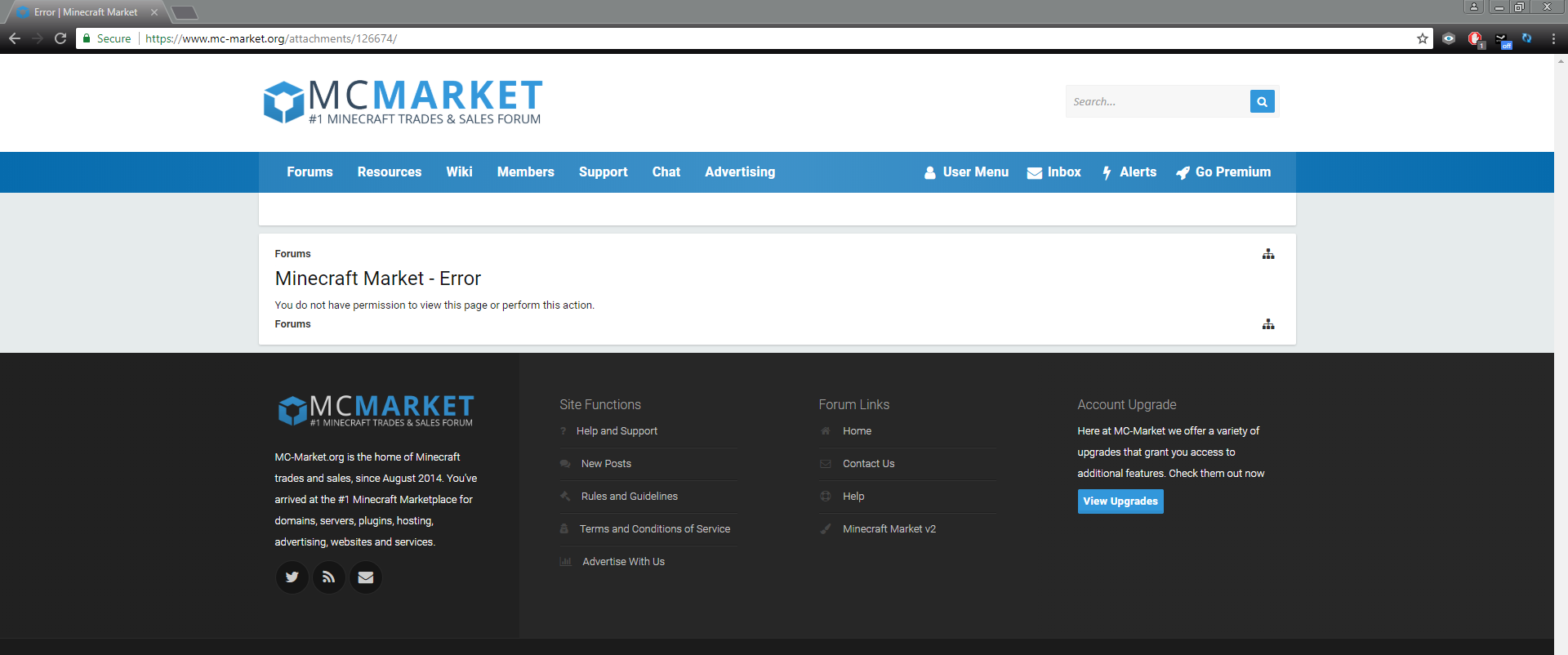Open the Rules and Guidelines footer link

pos(630,497)
